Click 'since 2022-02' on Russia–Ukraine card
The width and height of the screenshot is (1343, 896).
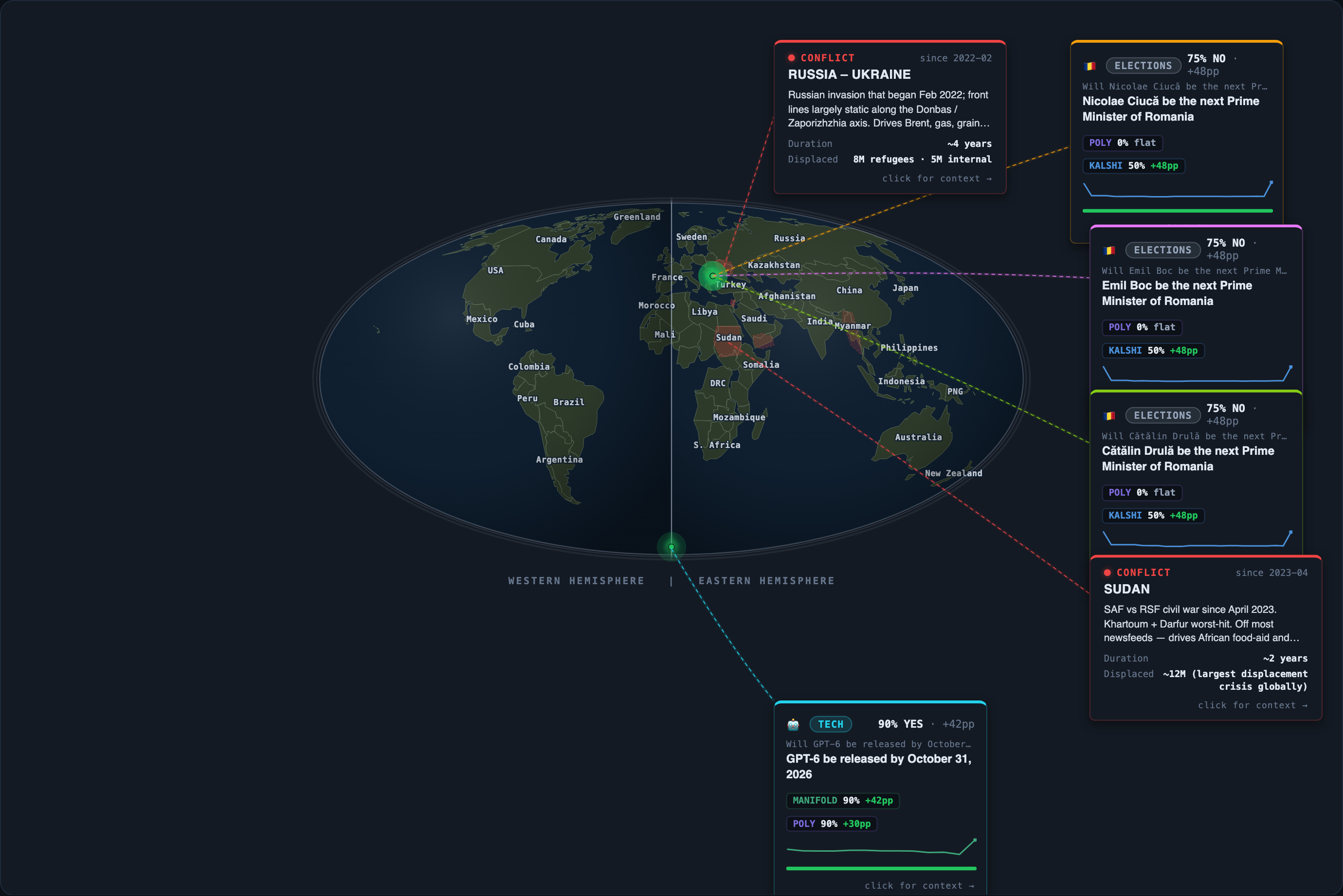[x=956, y=58]
